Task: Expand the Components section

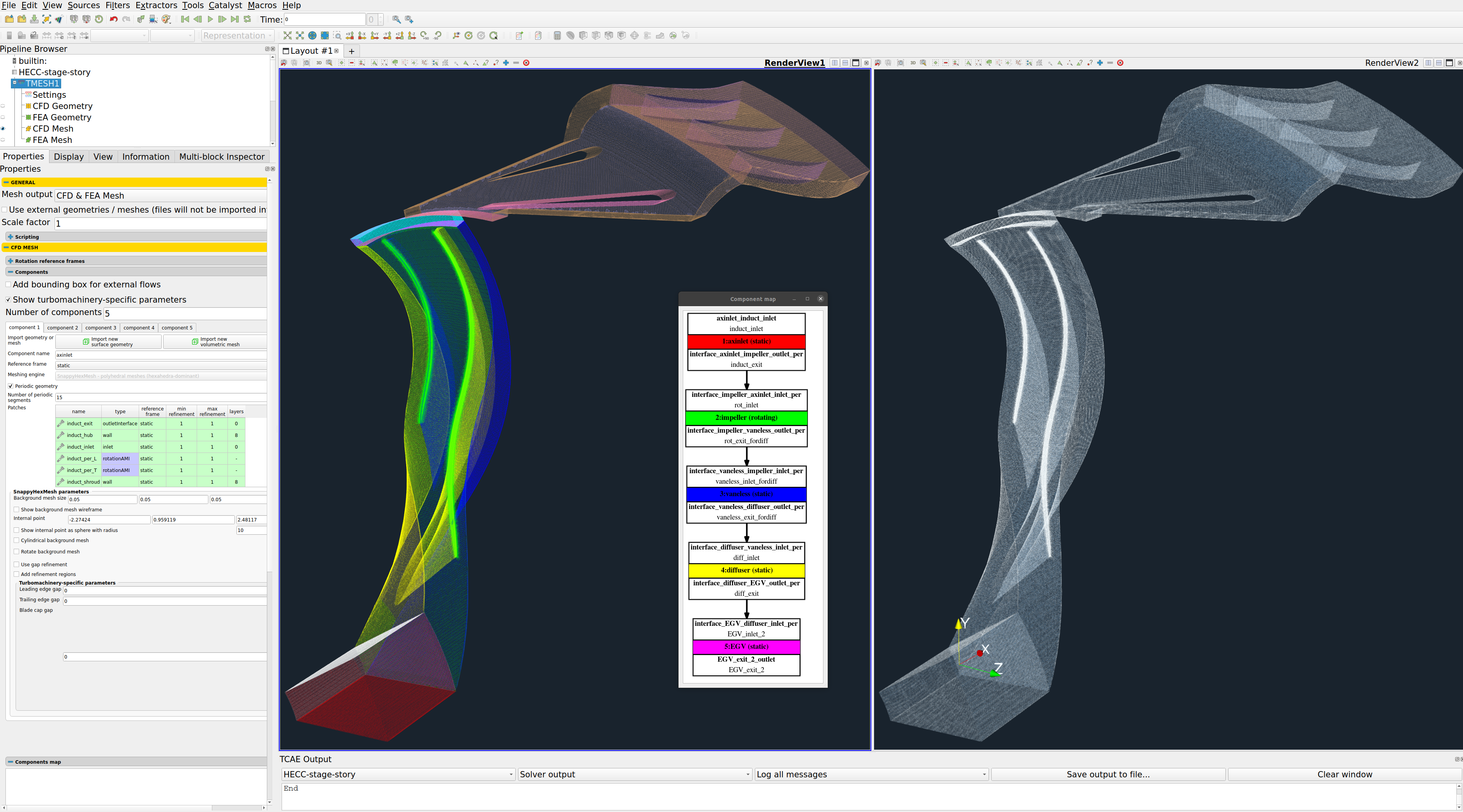Action: click(11, 272)
